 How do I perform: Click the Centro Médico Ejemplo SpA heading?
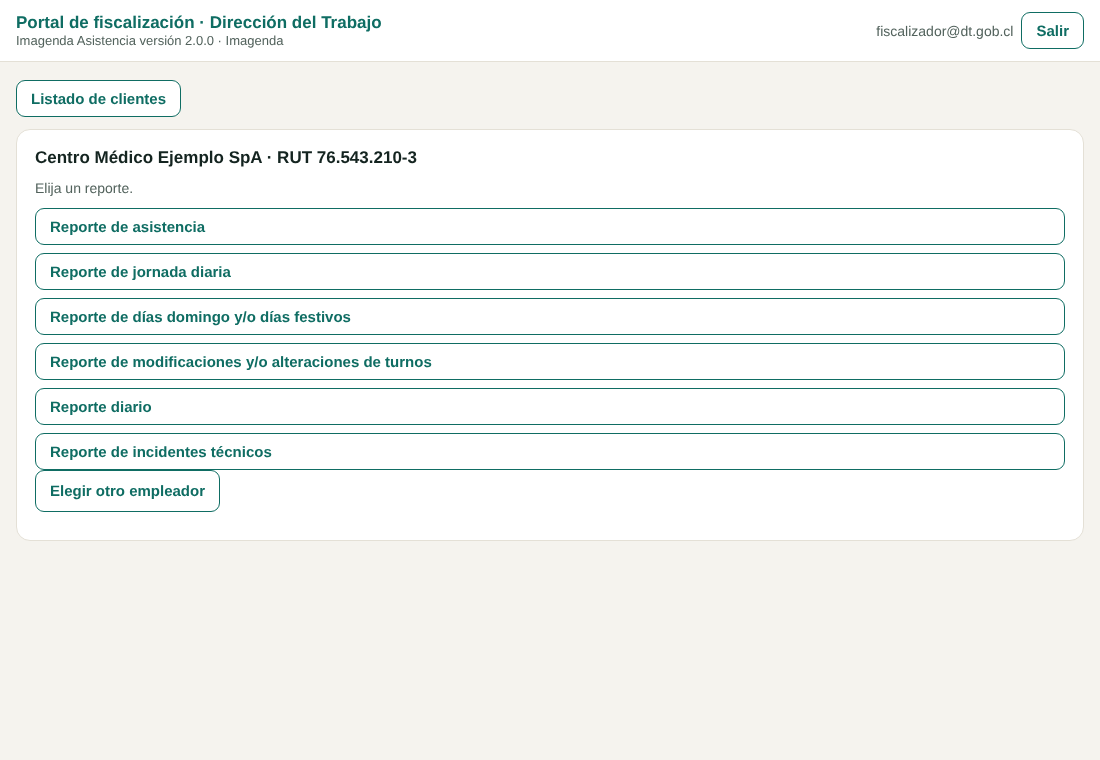(226, 157)
